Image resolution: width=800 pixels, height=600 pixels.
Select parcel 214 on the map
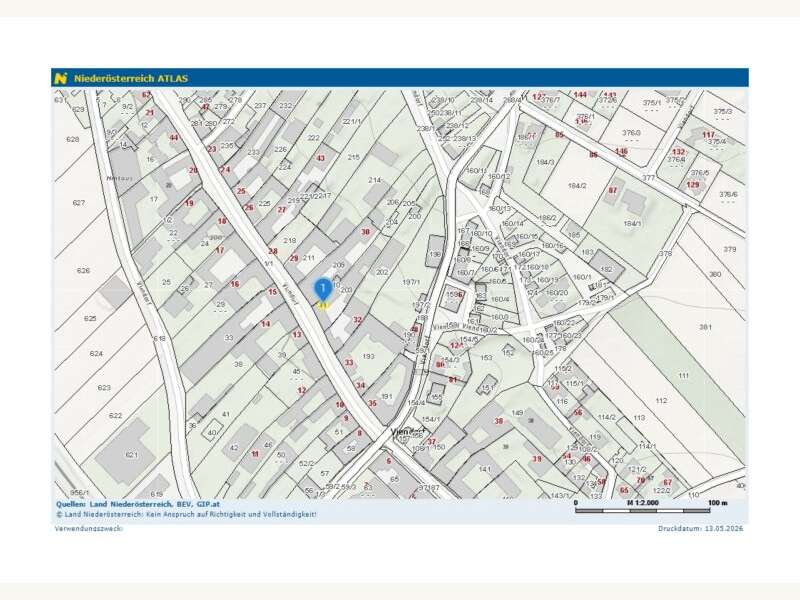374,180
